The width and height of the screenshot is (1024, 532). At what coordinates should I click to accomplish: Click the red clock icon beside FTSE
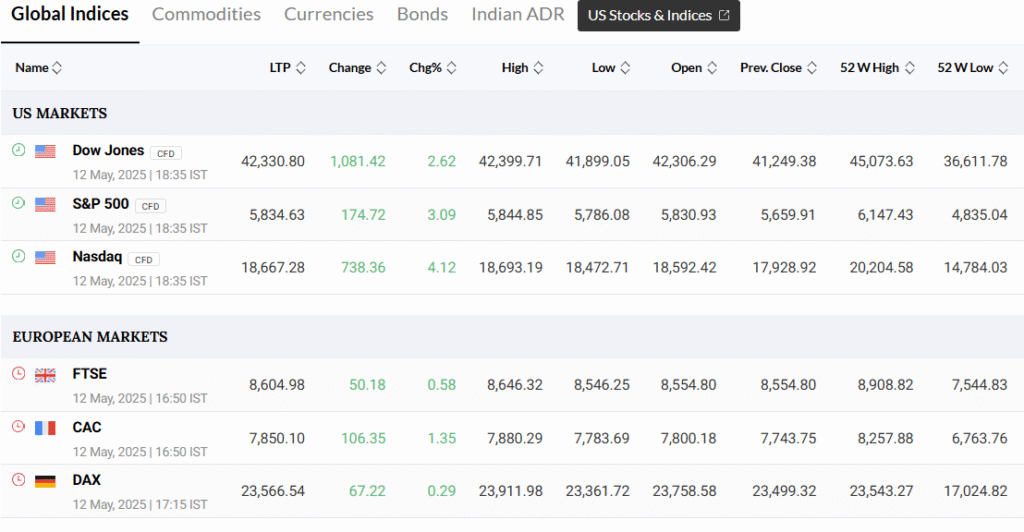18,373
